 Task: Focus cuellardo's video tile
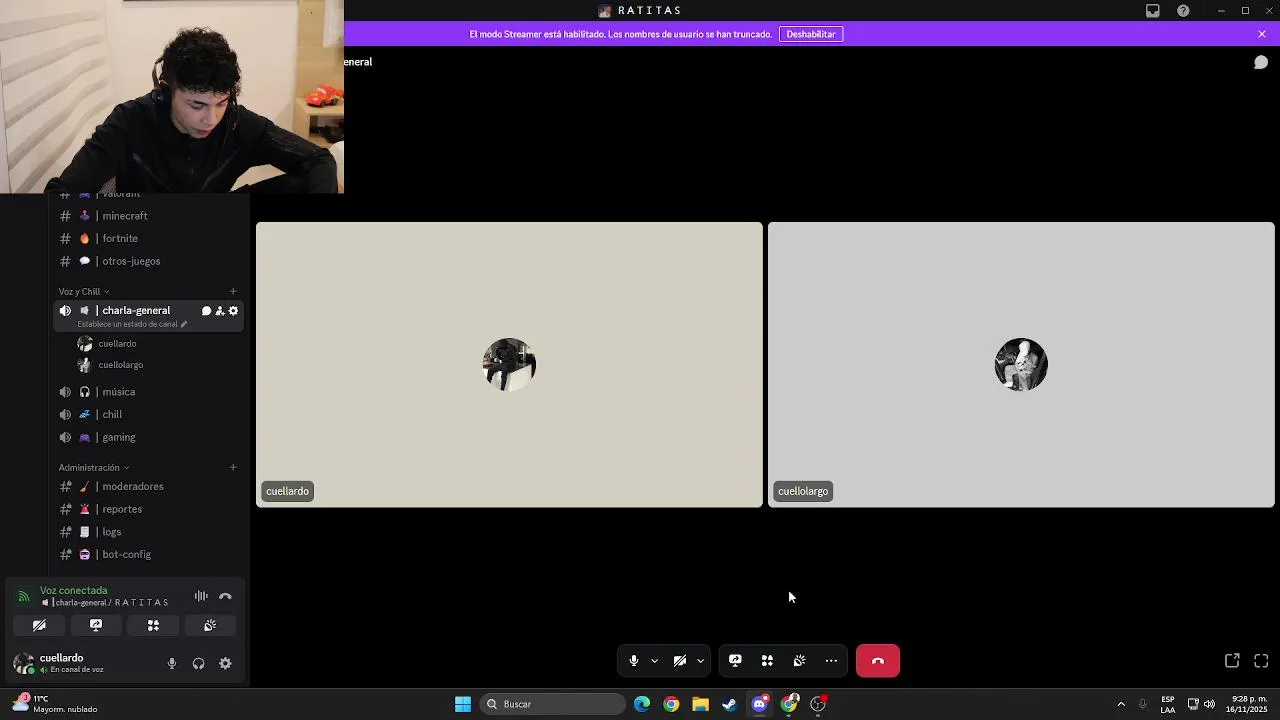point(509,365)
